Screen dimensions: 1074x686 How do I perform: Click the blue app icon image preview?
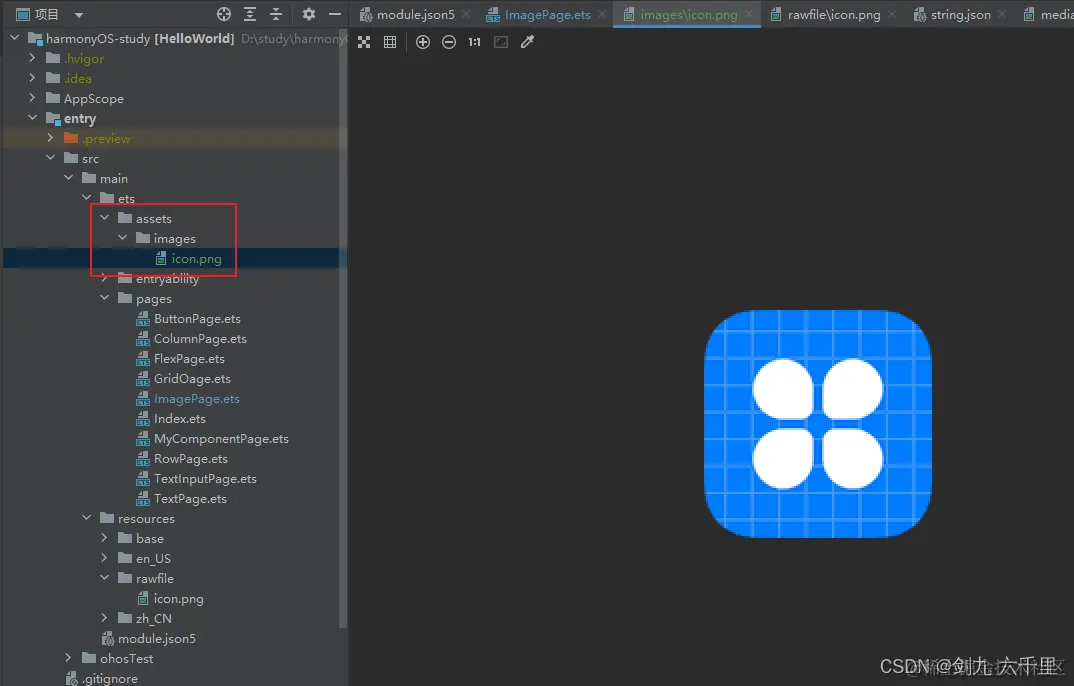click(x=818, y=424)
